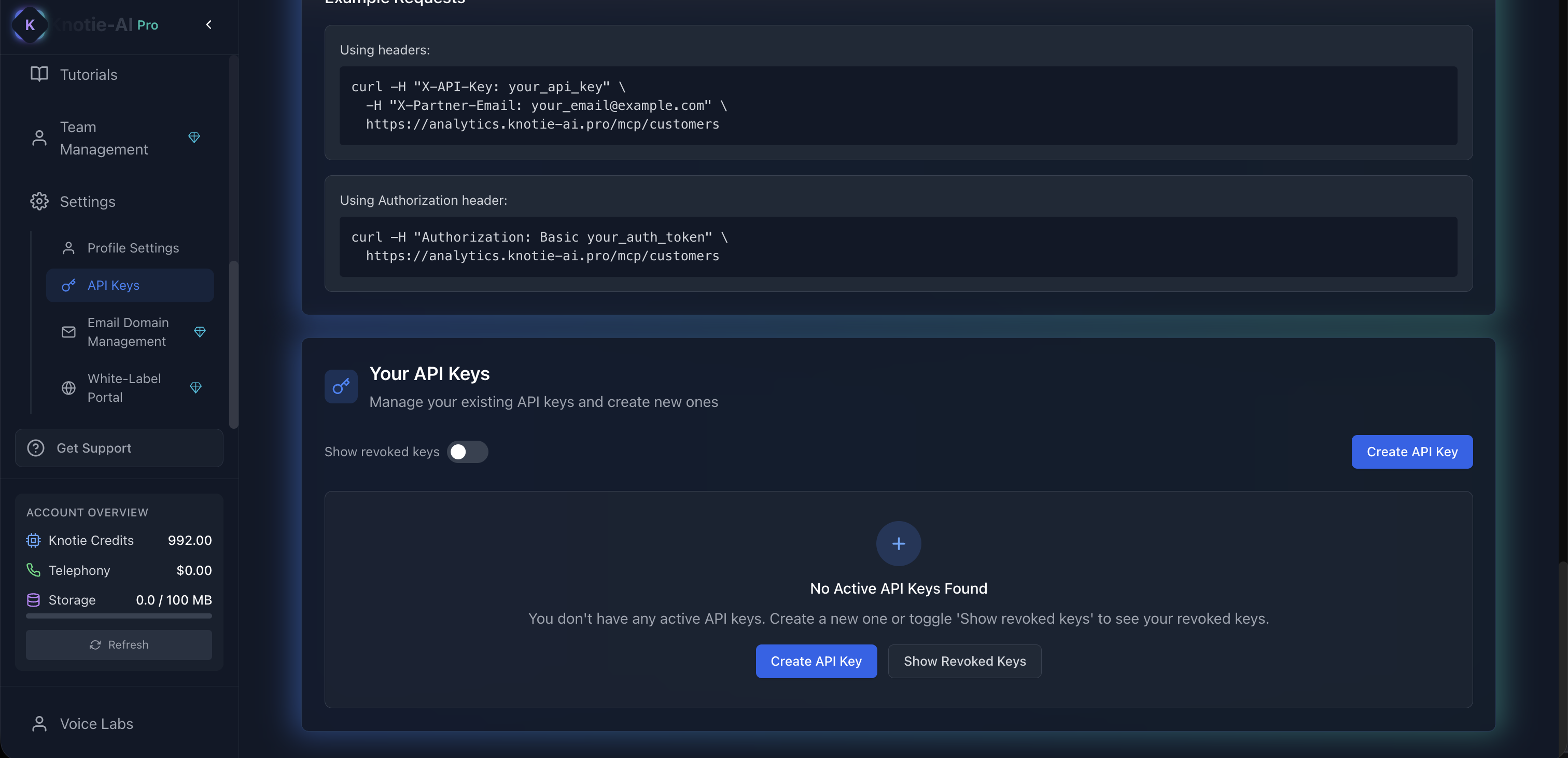The height and width of the screenshot is (758, 1568).
Task: Click the storage usage progress bar
Action: (119, 616)
